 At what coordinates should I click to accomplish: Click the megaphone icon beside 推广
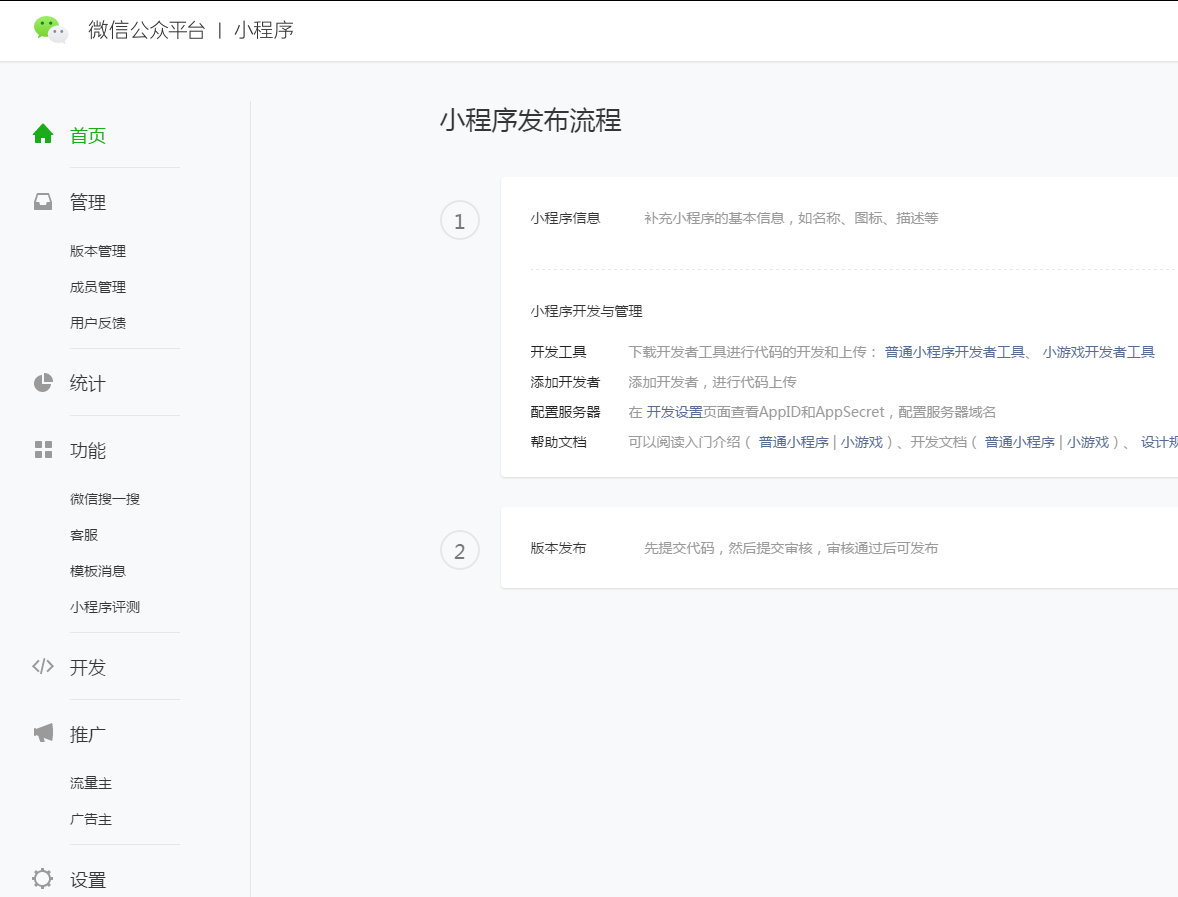point(43,734)
